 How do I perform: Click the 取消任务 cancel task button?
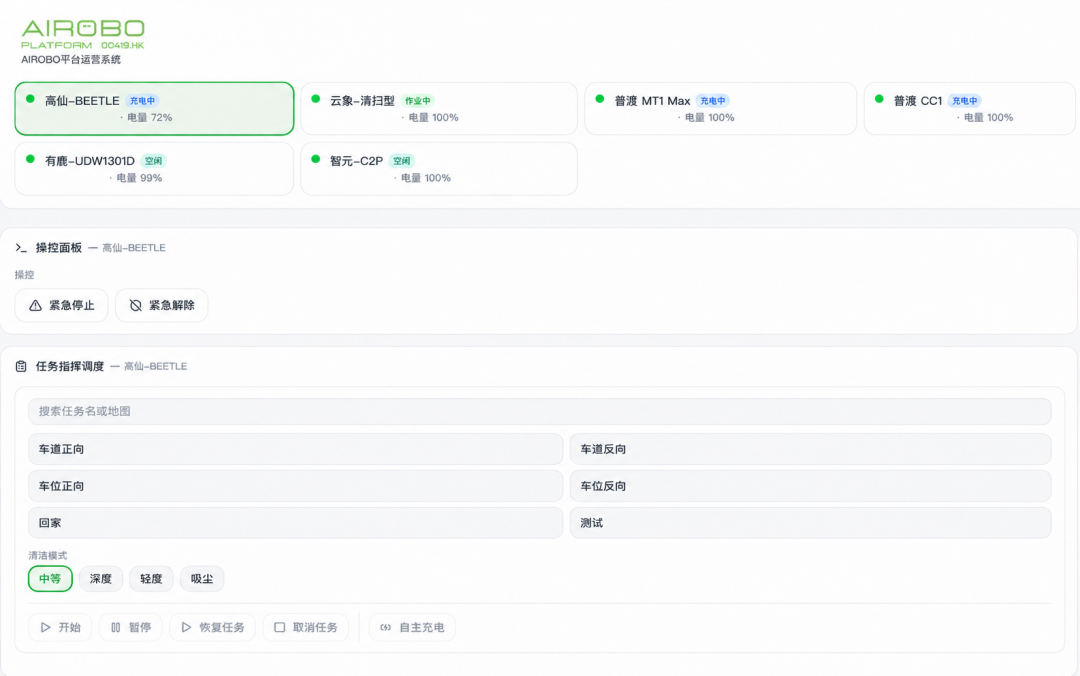[306, 627]
